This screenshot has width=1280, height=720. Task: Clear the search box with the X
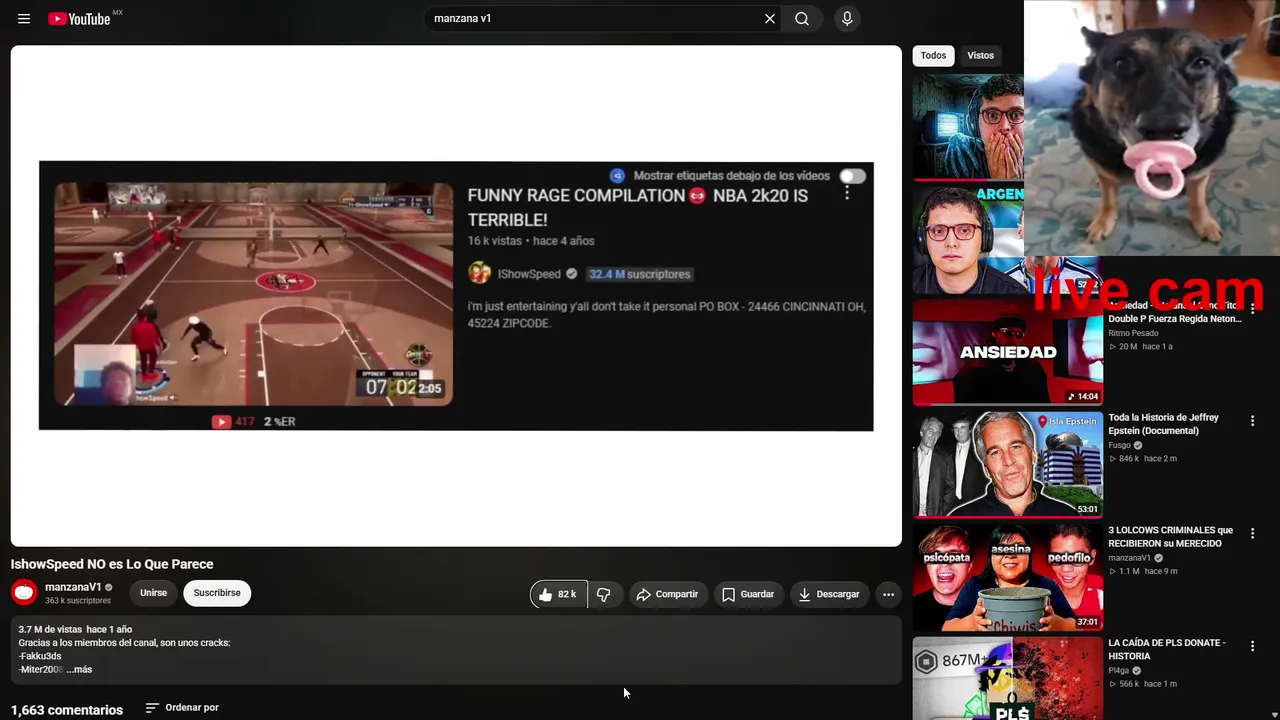[770, 19]
